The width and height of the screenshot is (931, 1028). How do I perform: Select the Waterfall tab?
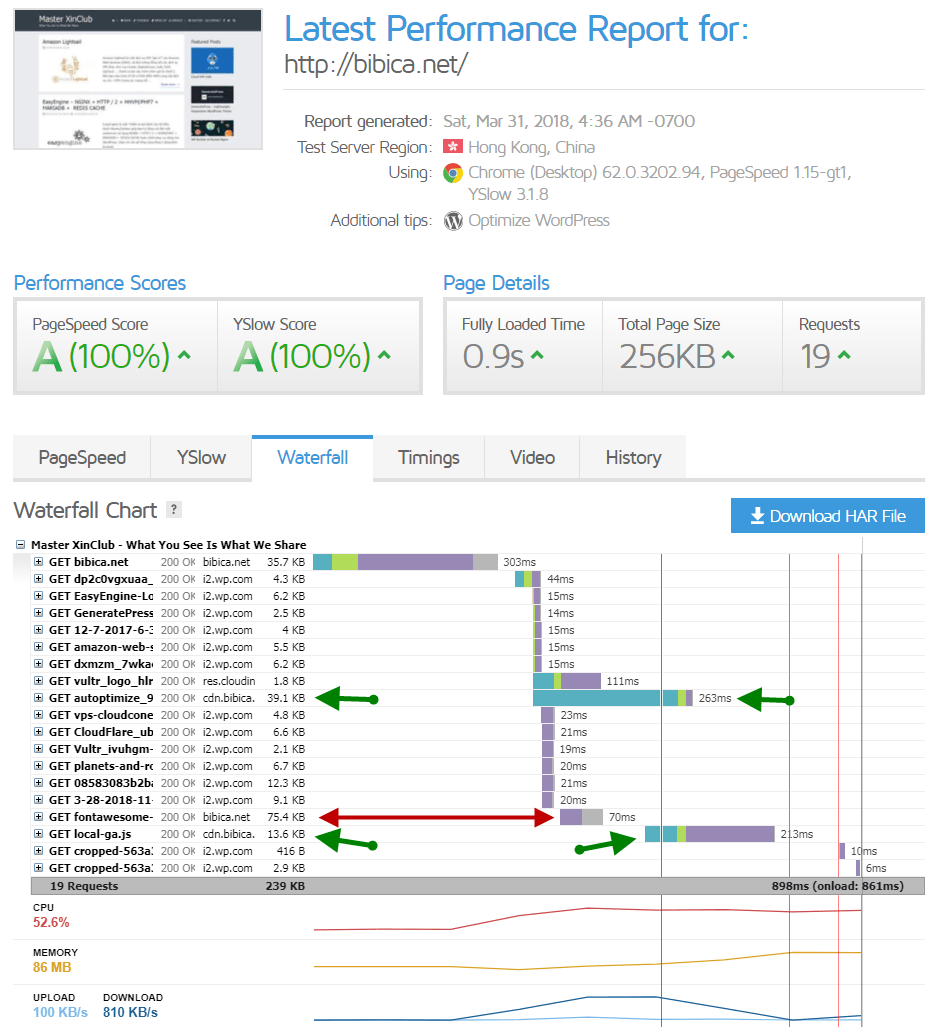click(313, 458)
